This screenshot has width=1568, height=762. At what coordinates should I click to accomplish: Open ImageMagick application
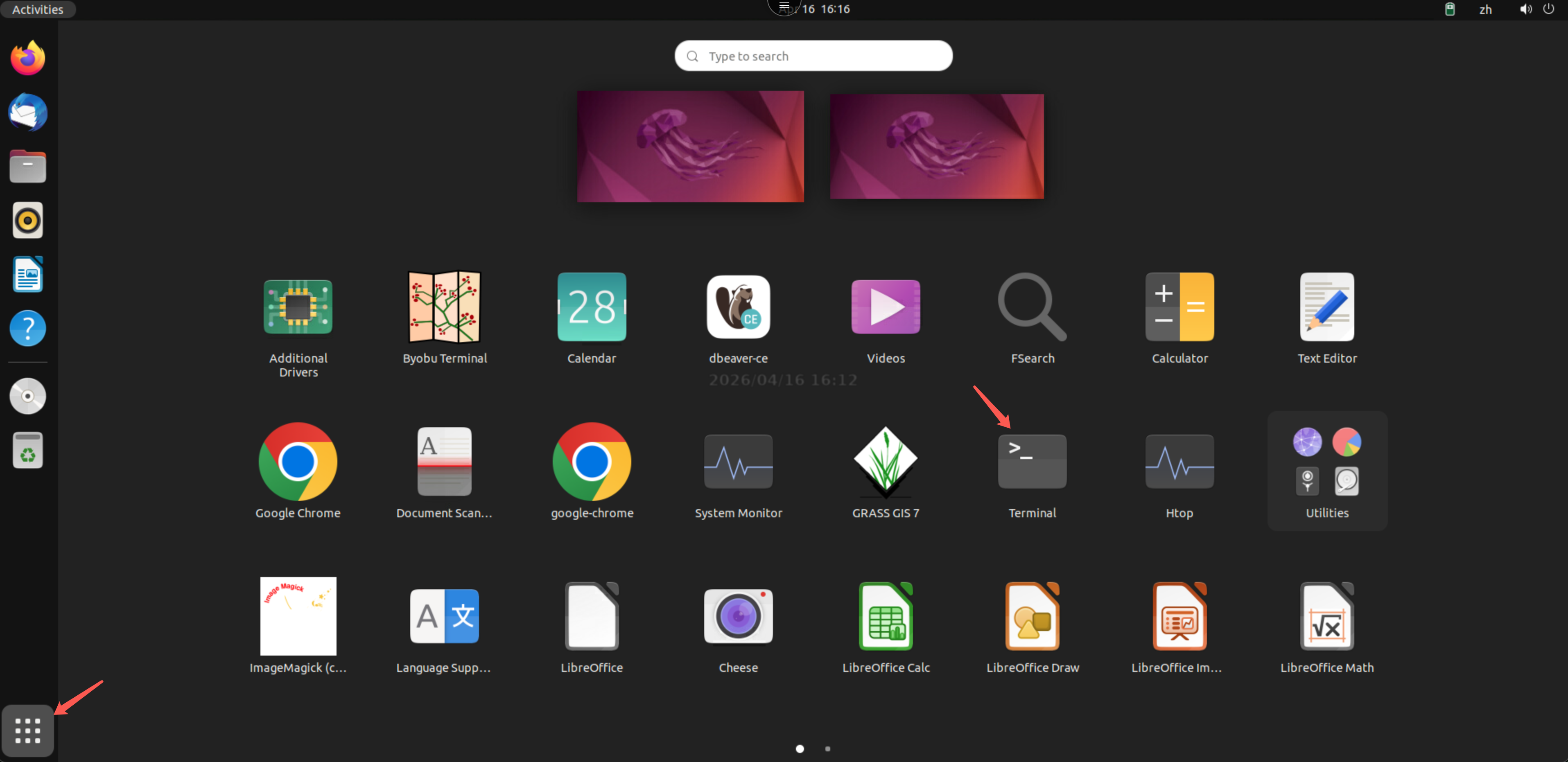coord(298,617)
